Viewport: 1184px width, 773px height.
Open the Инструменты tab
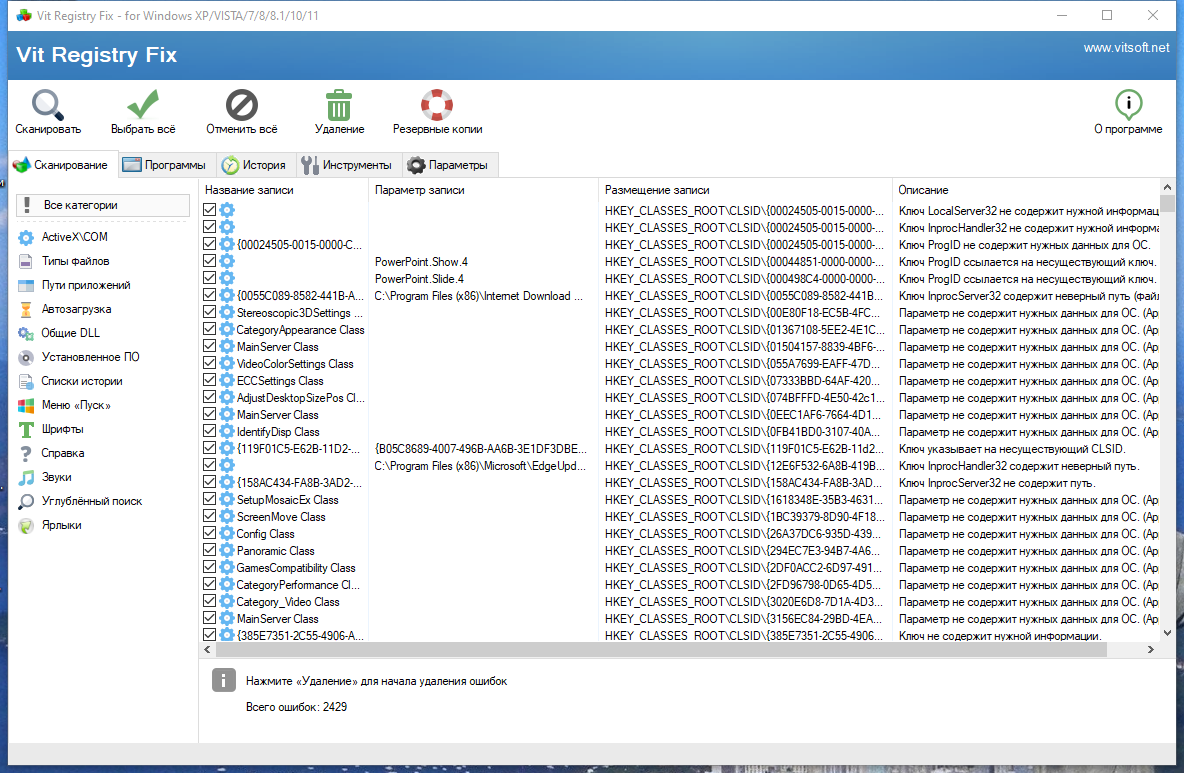click(347, 165)
